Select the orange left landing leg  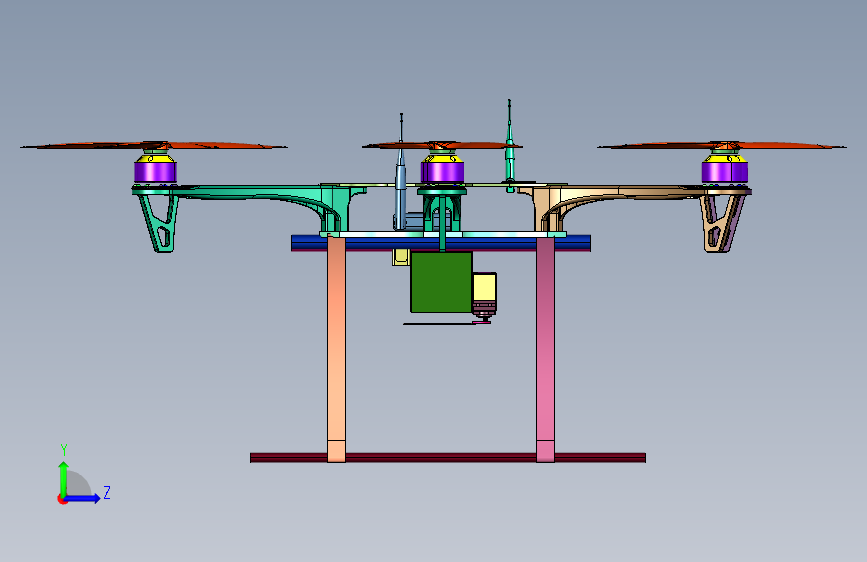(336, 348)
